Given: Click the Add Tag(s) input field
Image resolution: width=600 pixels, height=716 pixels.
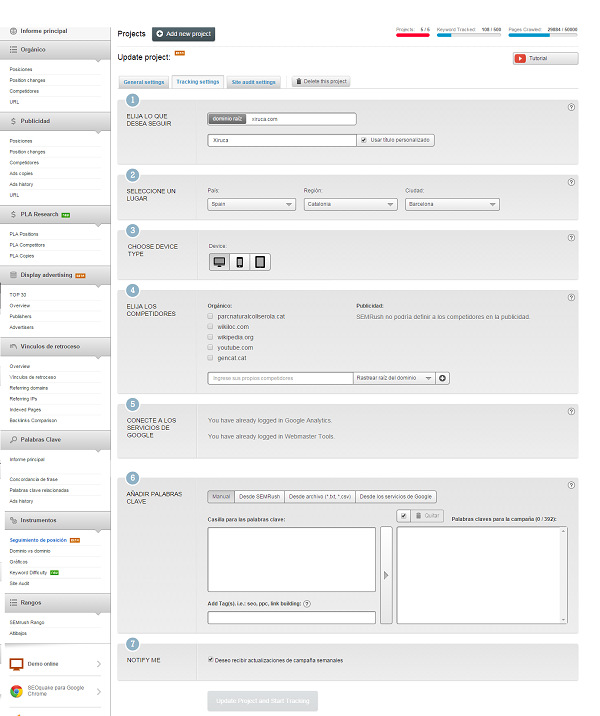Looking at the screenshot, I should point(292,617).
